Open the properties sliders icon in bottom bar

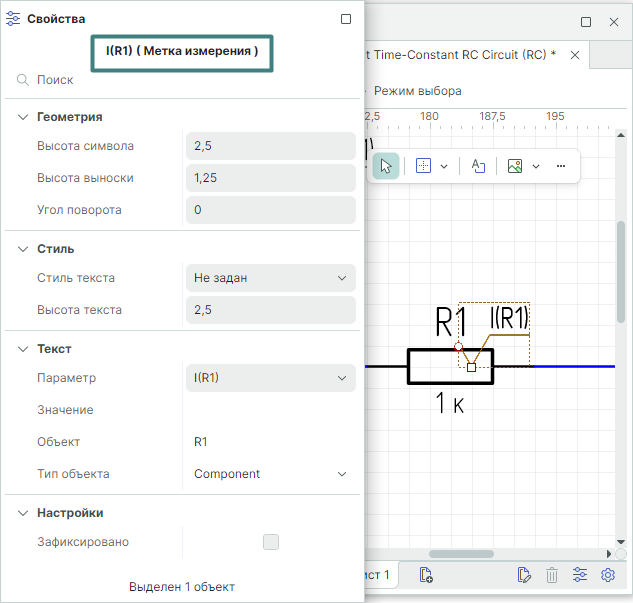(580, 574)
